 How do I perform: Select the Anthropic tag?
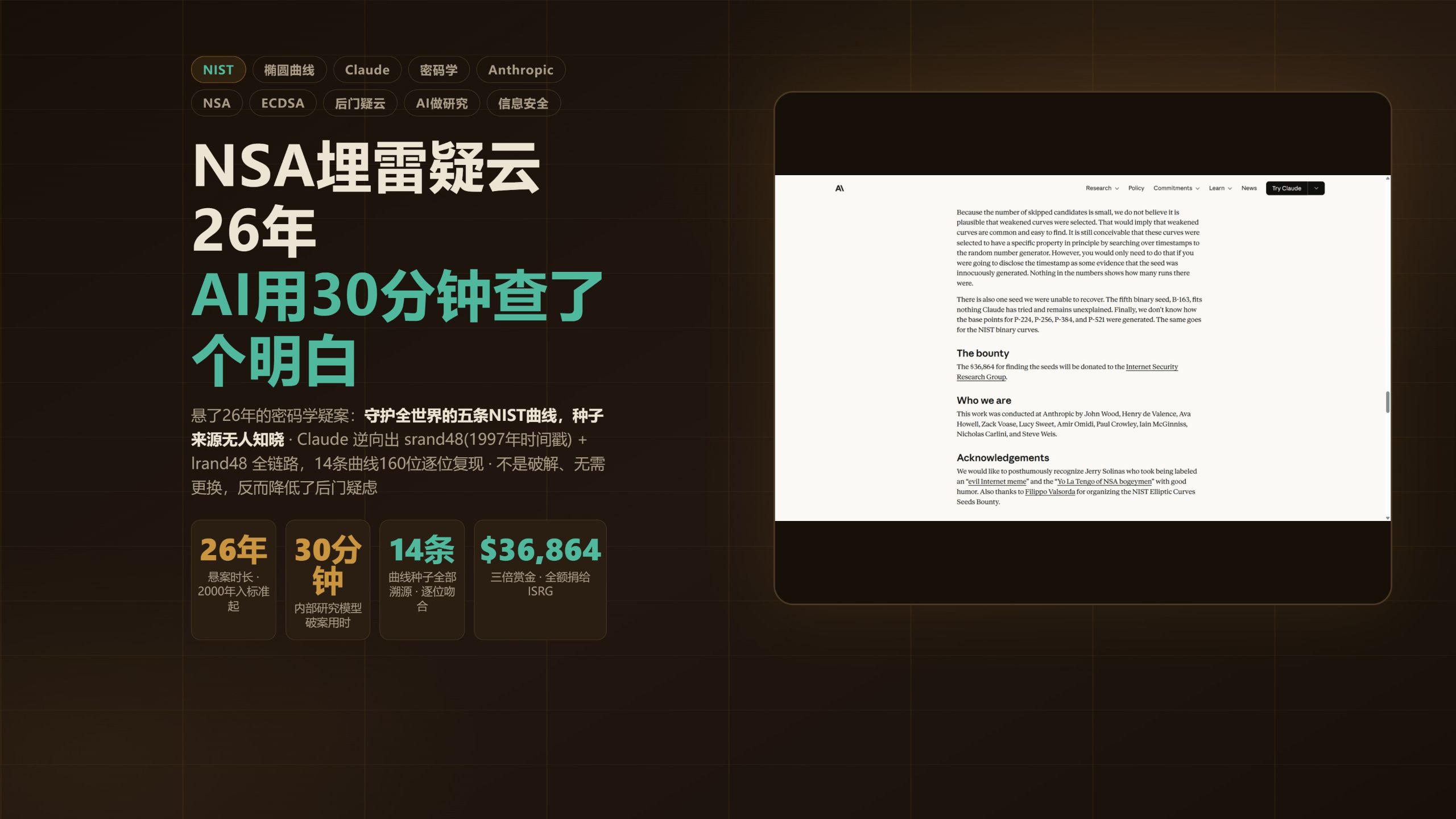pos(520,70)
